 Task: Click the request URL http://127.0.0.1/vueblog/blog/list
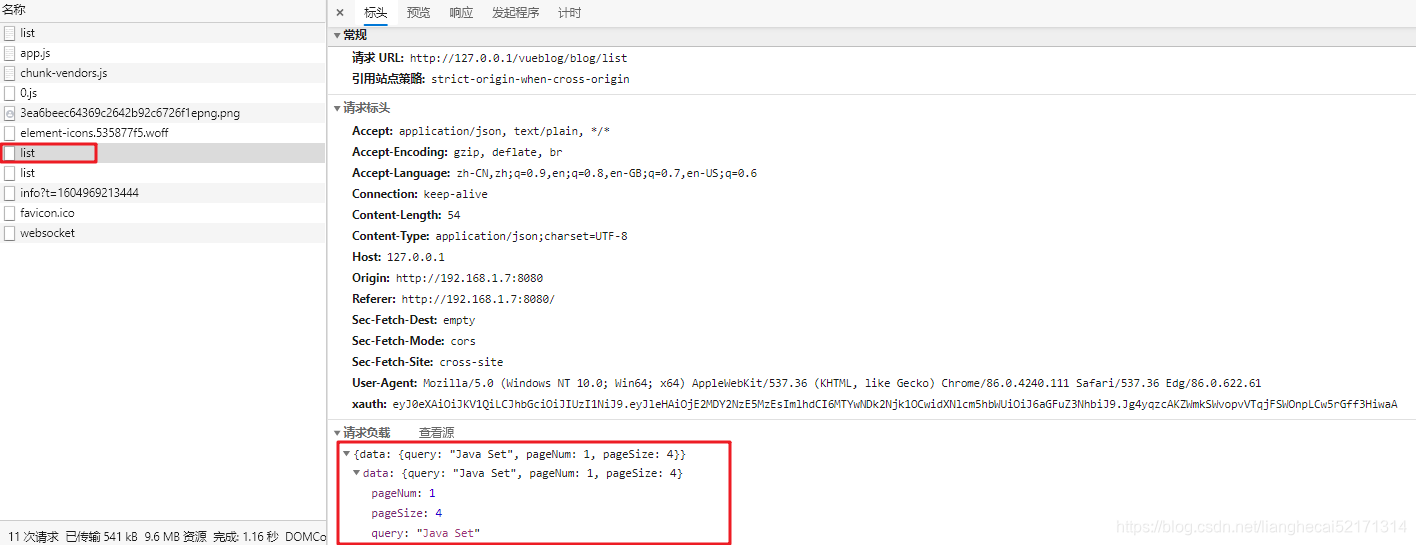519,58
